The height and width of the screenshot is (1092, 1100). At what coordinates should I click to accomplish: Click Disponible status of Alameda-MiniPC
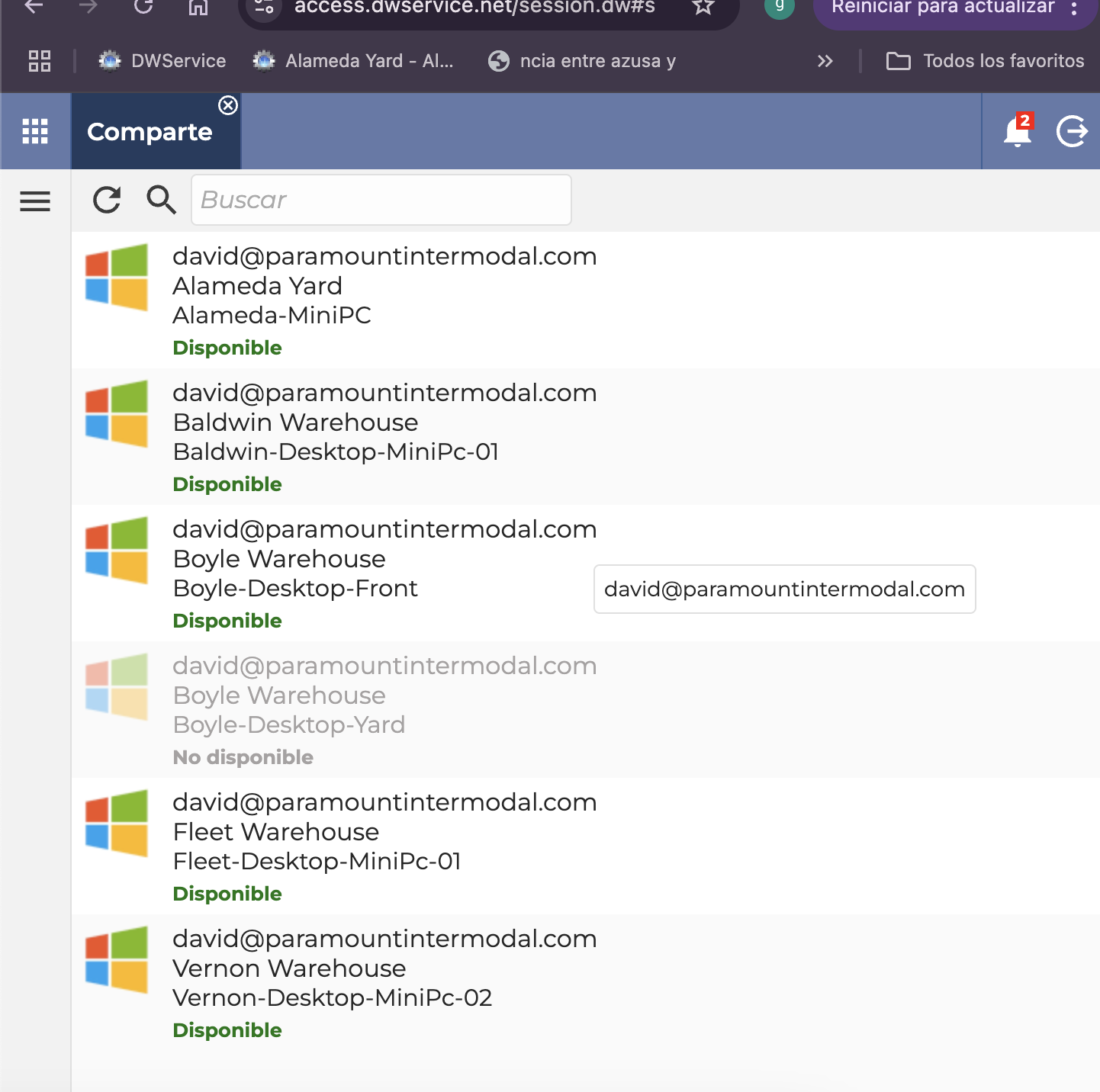227,348
